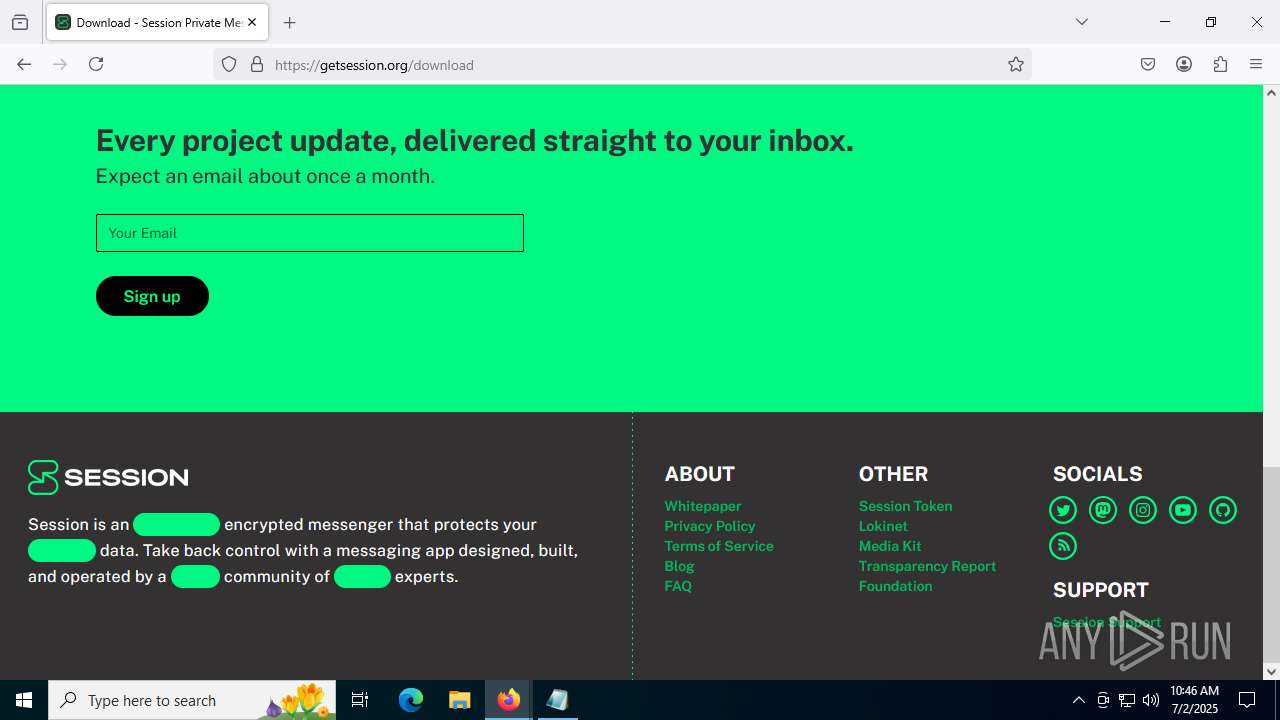Open recent browsing with the Firefox View icon

click(20, 22)
